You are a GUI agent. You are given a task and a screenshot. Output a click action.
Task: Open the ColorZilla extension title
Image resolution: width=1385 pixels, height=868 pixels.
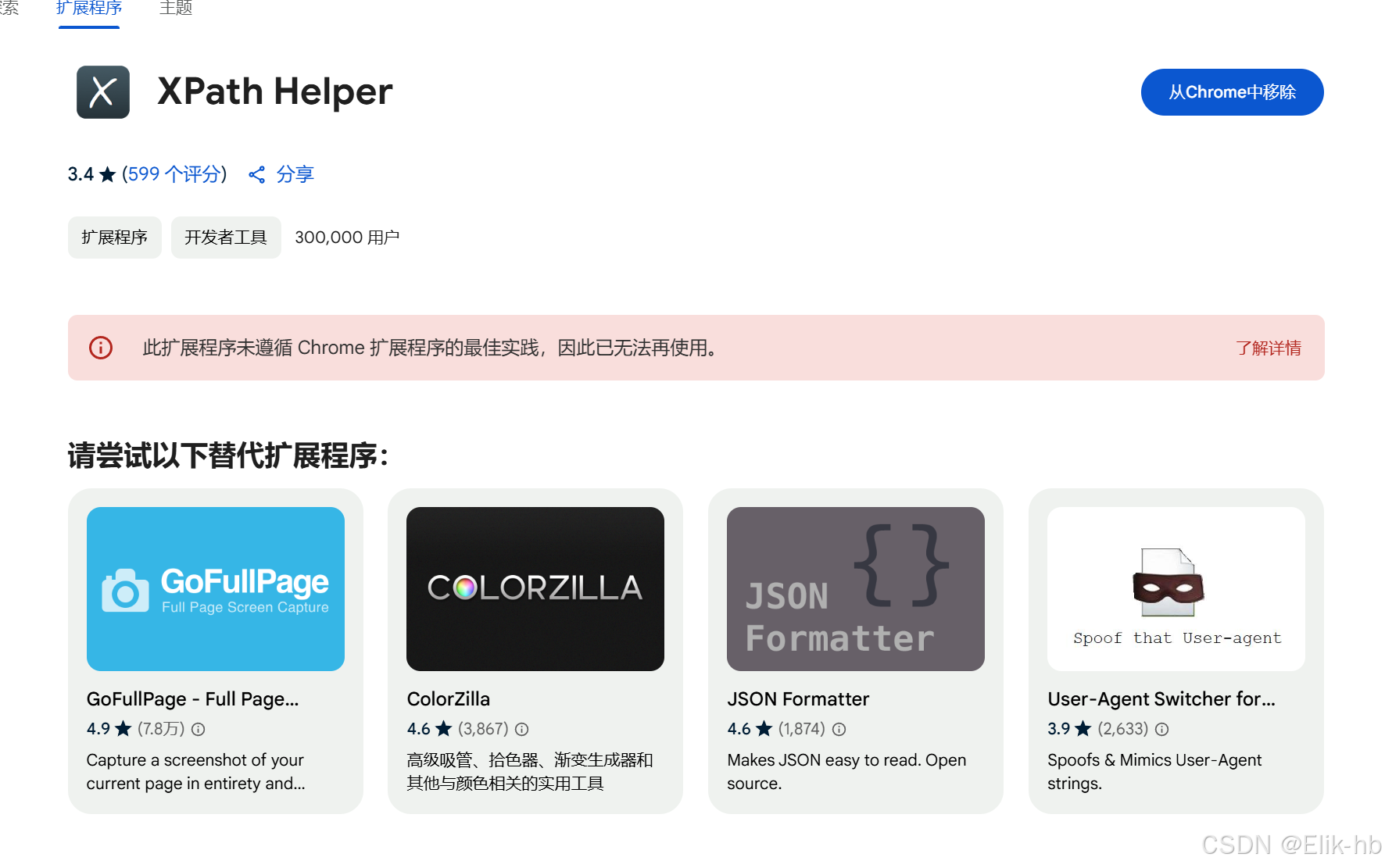pyautogui.click(x=449, y=698)
